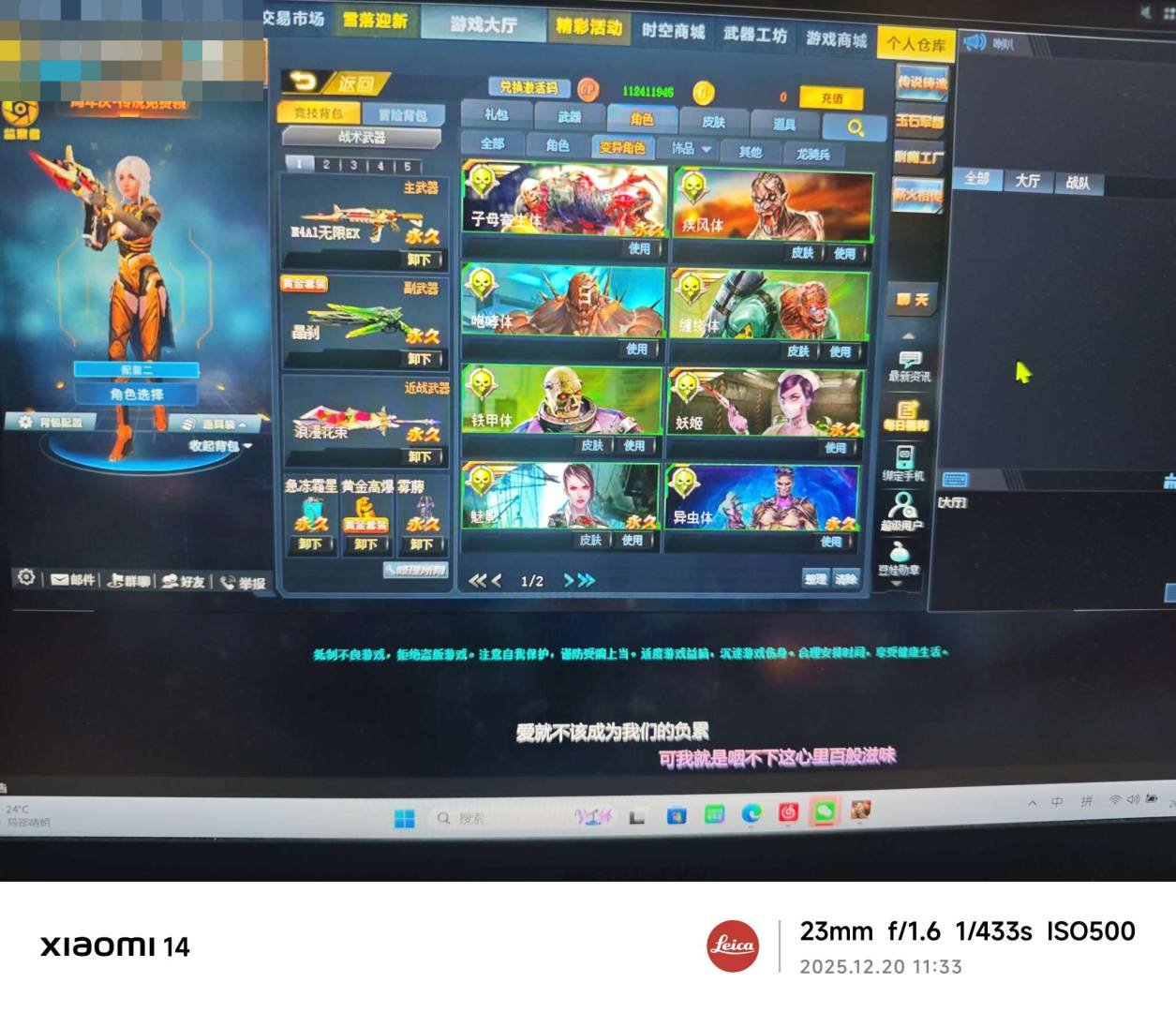The height and width of the screenshot is (1012, 1176).
Task: Click the double-arrow last page icon
Action: pyautogui.click(x=585, y=581)
